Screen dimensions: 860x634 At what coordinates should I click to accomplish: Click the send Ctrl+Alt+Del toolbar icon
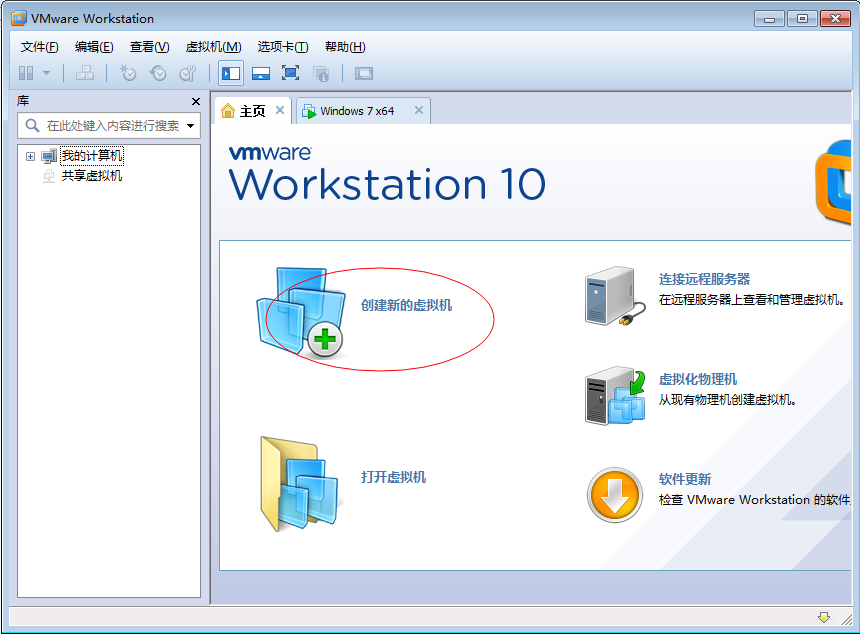[x=84, y=73]
